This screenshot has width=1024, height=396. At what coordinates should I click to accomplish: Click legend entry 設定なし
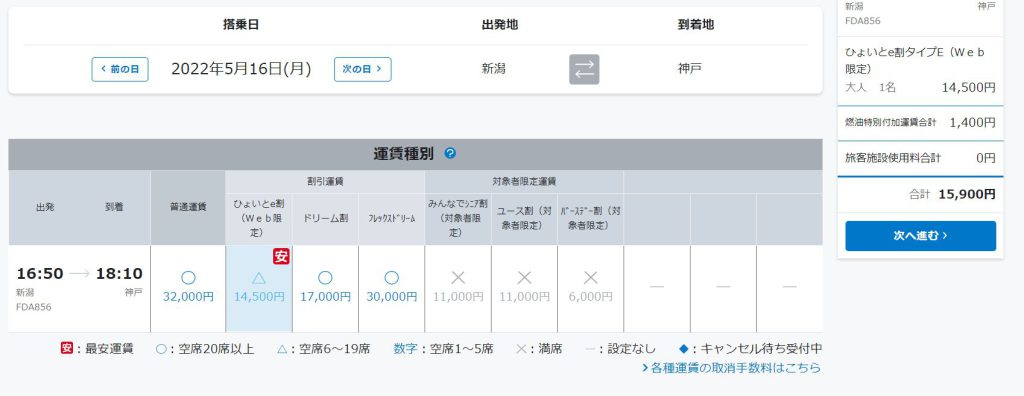click(x=620, y=349)
